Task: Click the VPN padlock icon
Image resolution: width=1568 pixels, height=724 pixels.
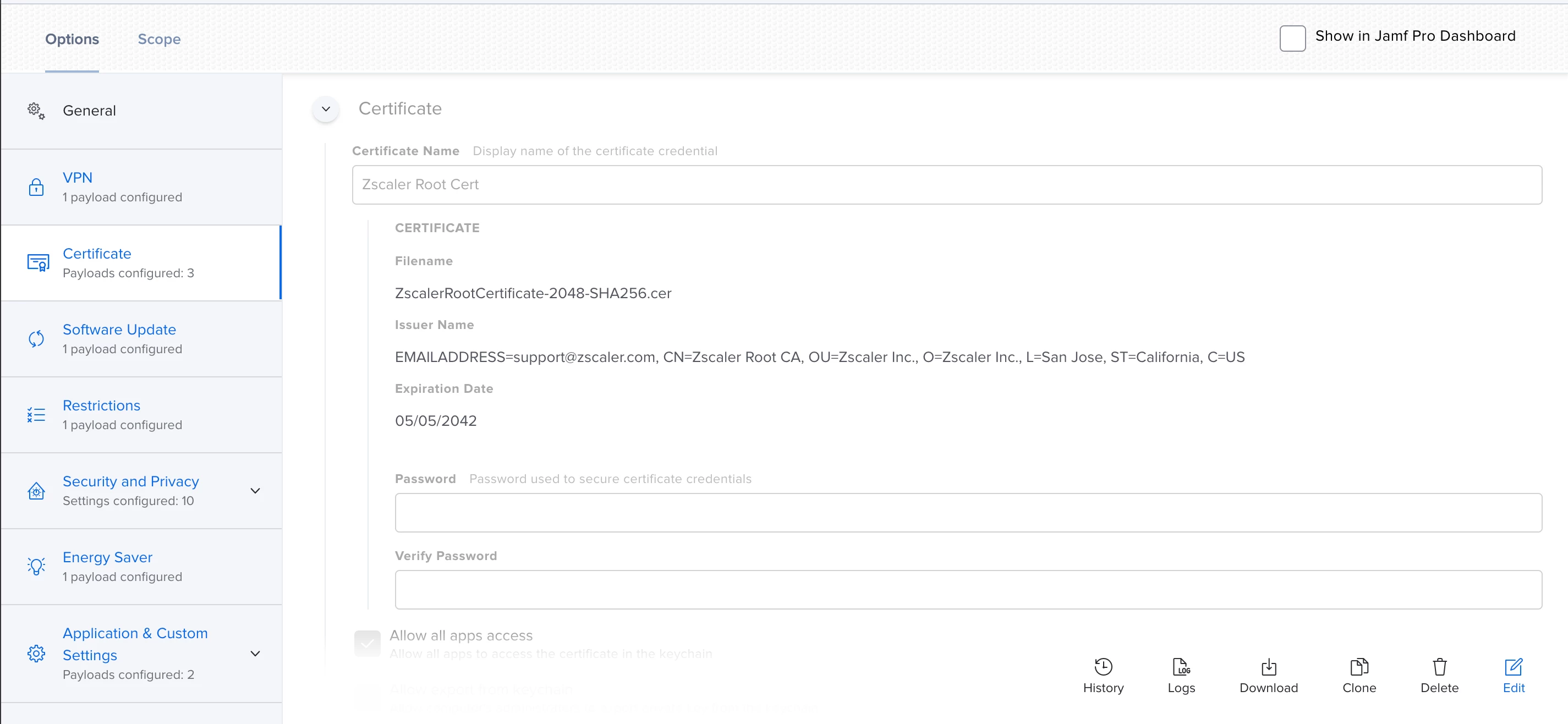Action: 36,187
